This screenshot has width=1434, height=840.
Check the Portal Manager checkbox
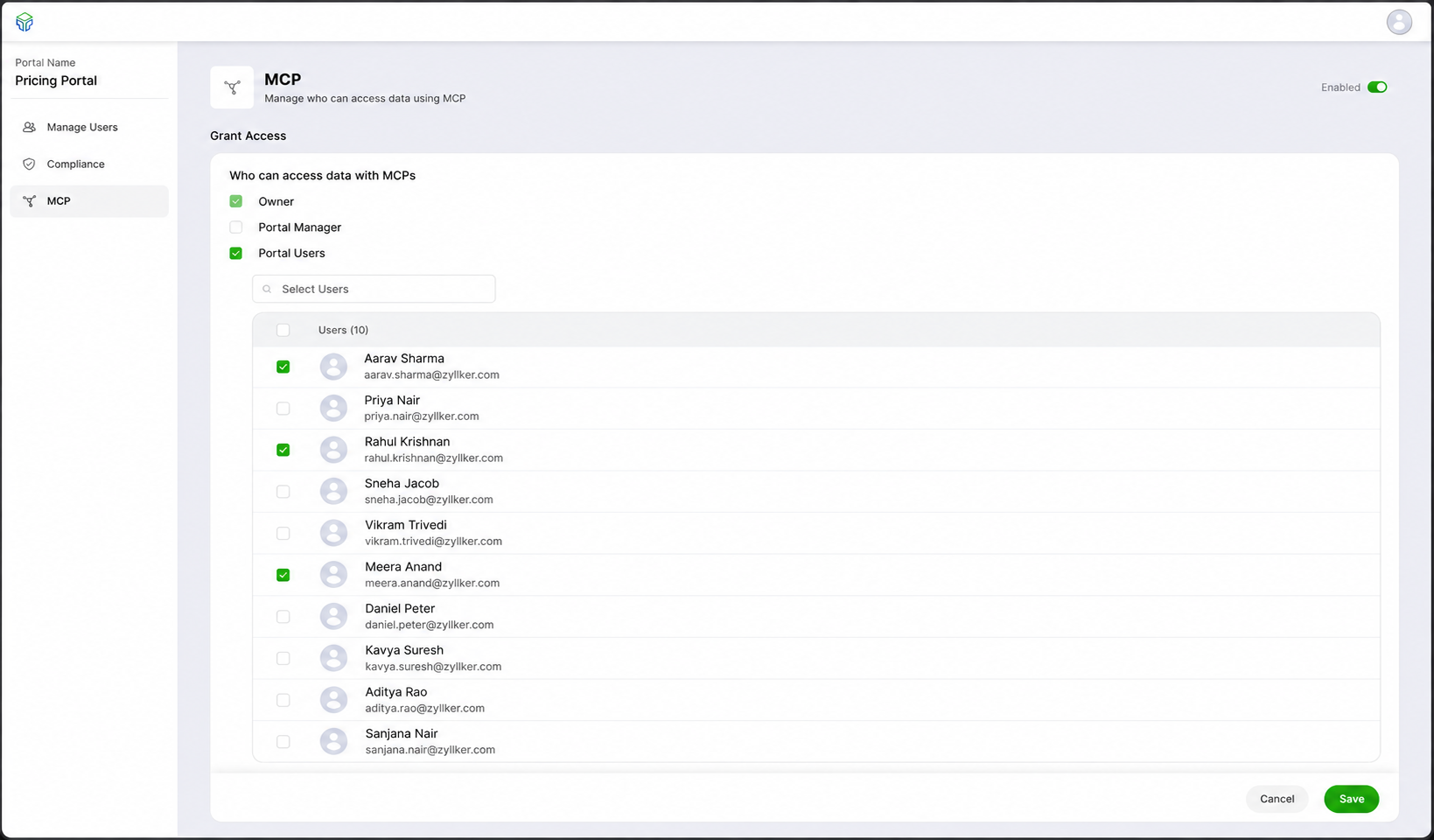pyautogui.click(x=235, y=227)
